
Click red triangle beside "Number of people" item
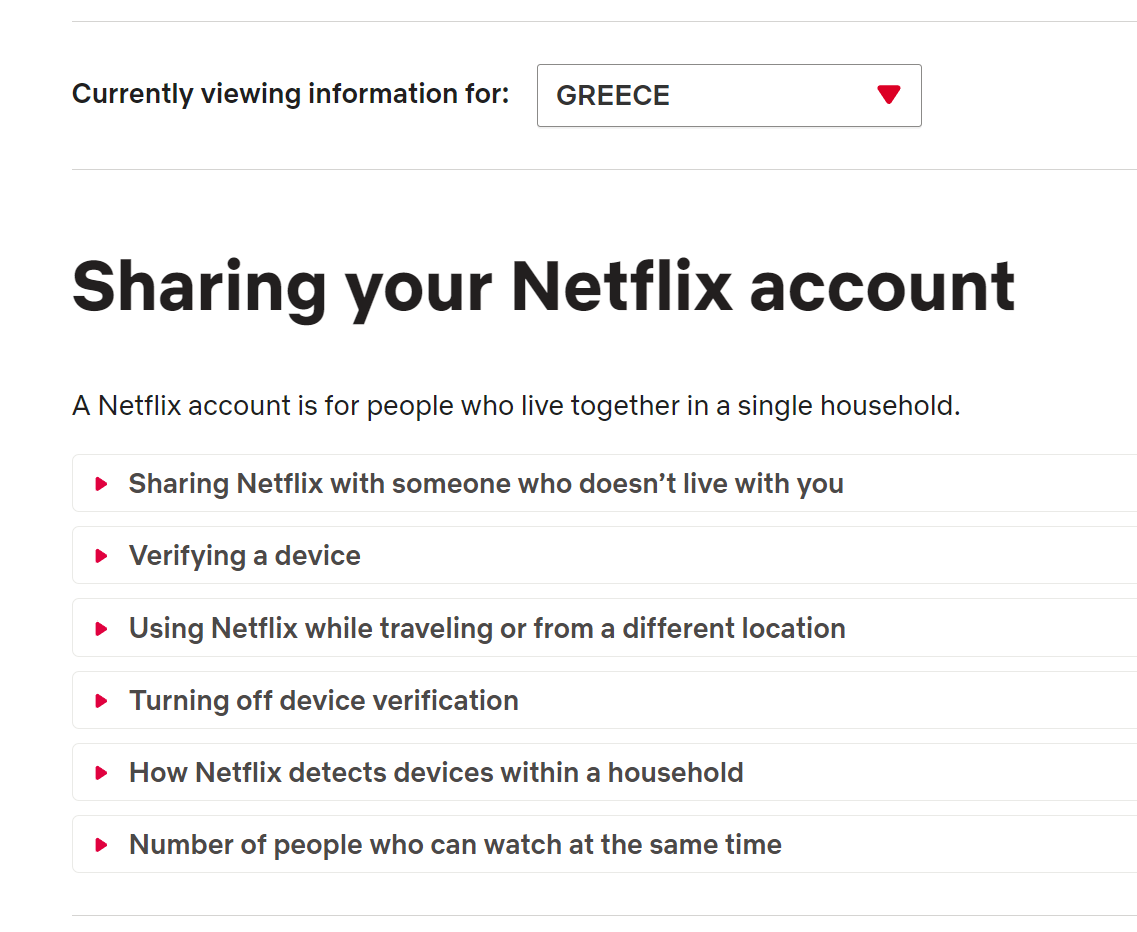point(102,845)
